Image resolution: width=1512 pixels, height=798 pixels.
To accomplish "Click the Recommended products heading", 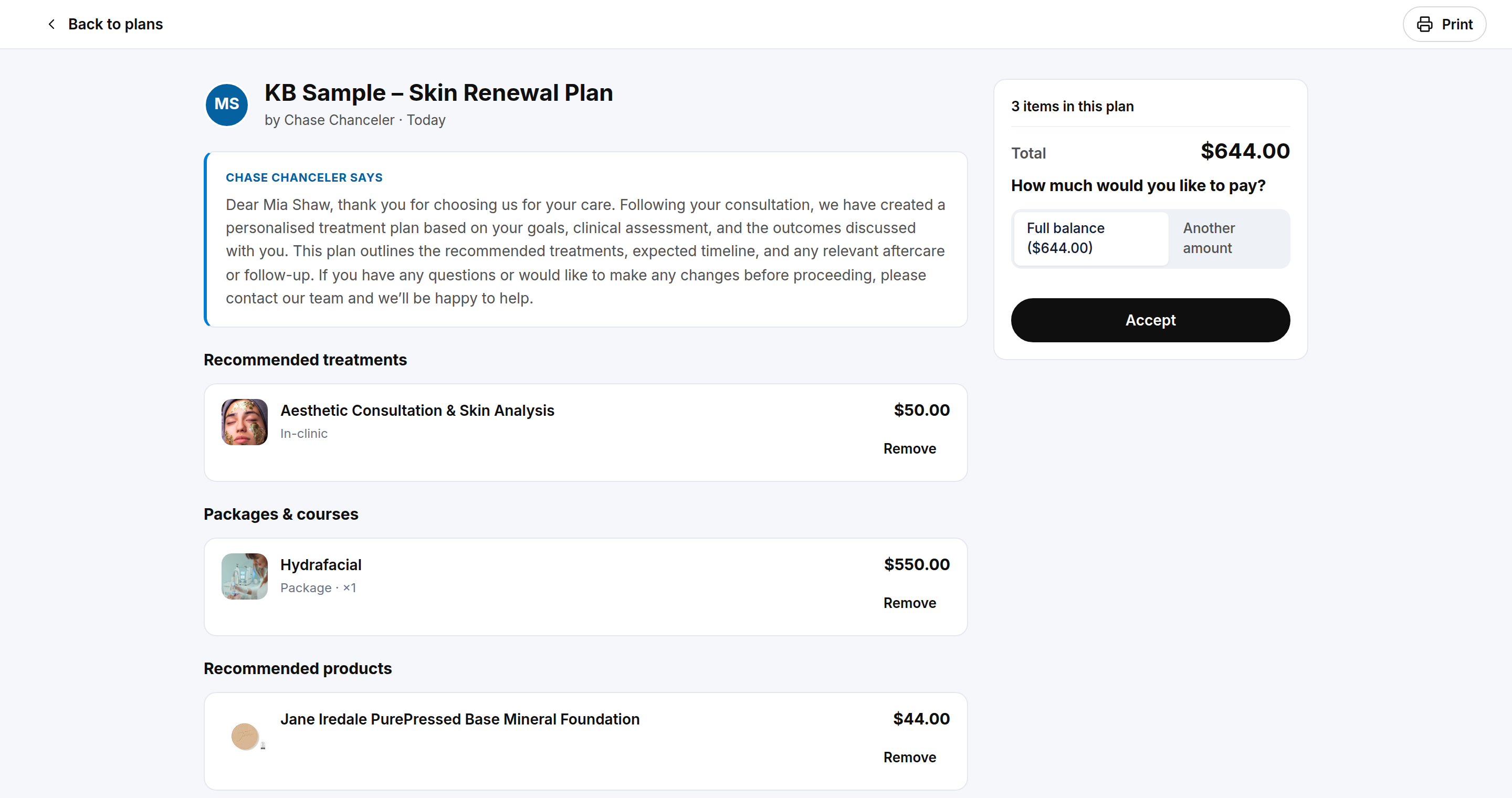I will tap(298, 668).
